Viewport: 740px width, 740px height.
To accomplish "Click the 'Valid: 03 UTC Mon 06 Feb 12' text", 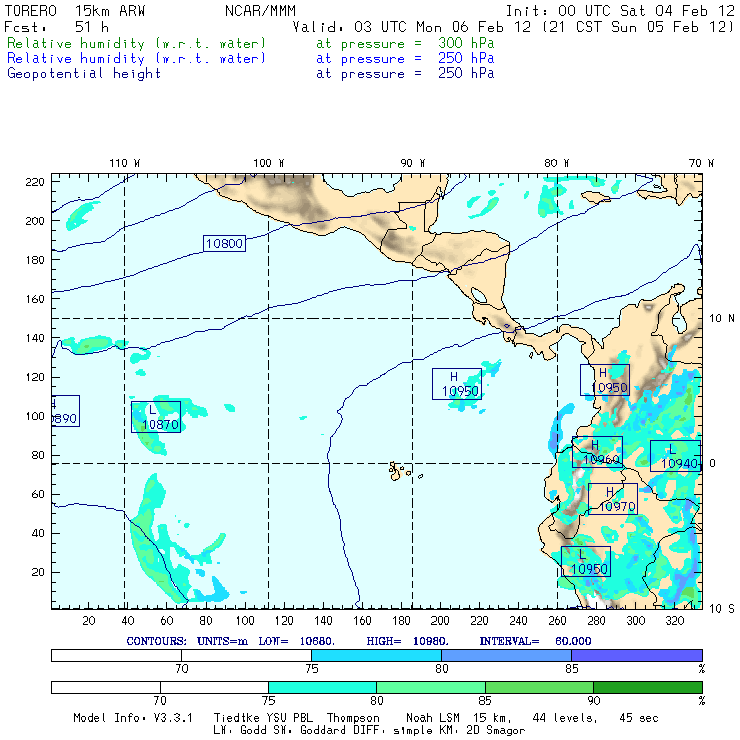I will (412, 27).
